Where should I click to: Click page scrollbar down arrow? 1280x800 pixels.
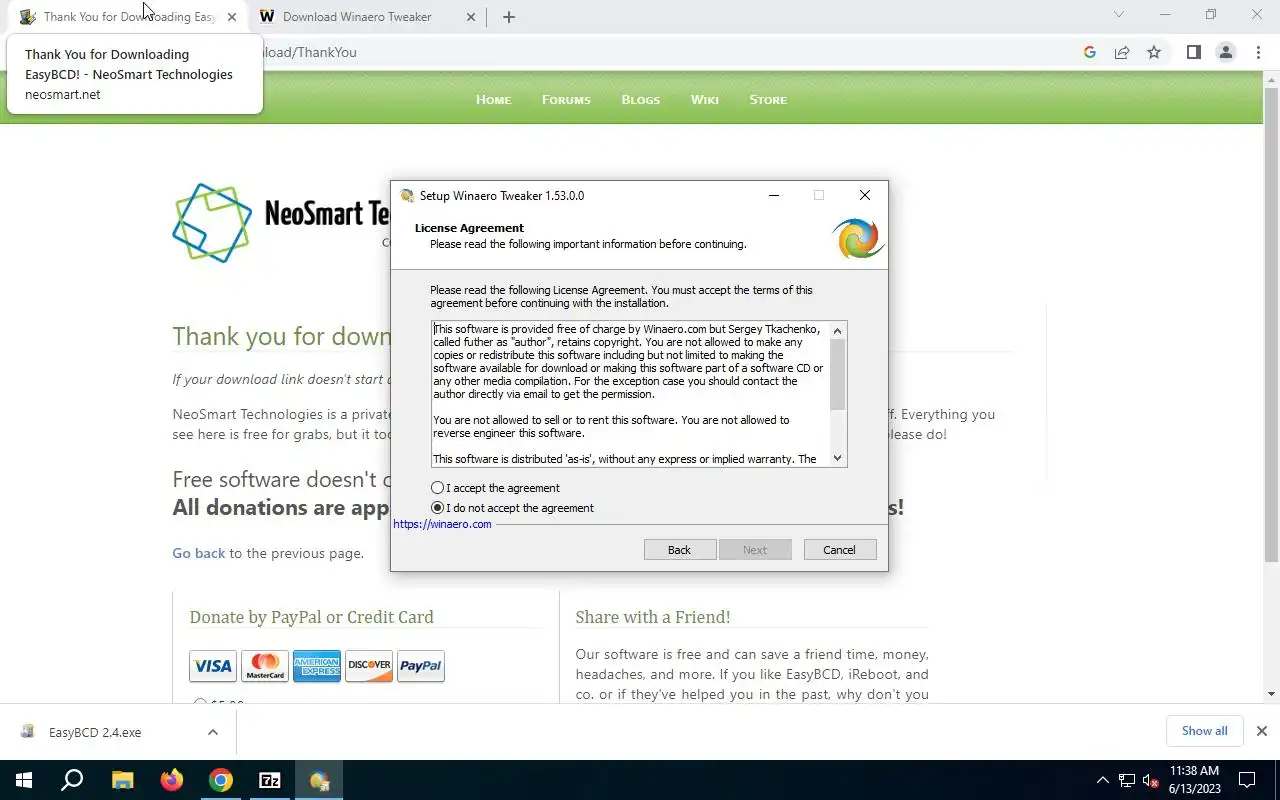pos(1271,694)
